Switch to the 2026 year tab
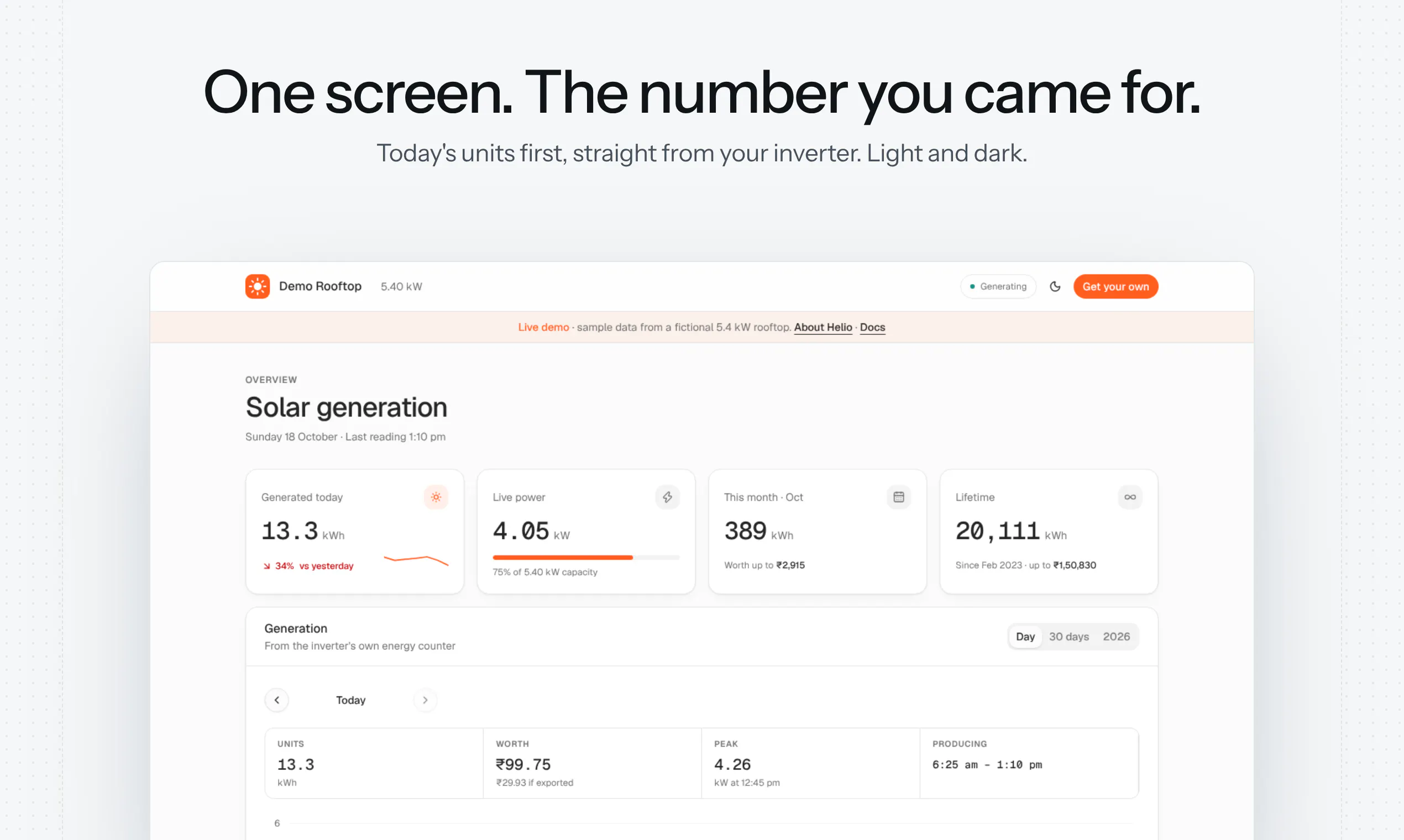Screen dimensions: 1404x840 [1117, 637]
